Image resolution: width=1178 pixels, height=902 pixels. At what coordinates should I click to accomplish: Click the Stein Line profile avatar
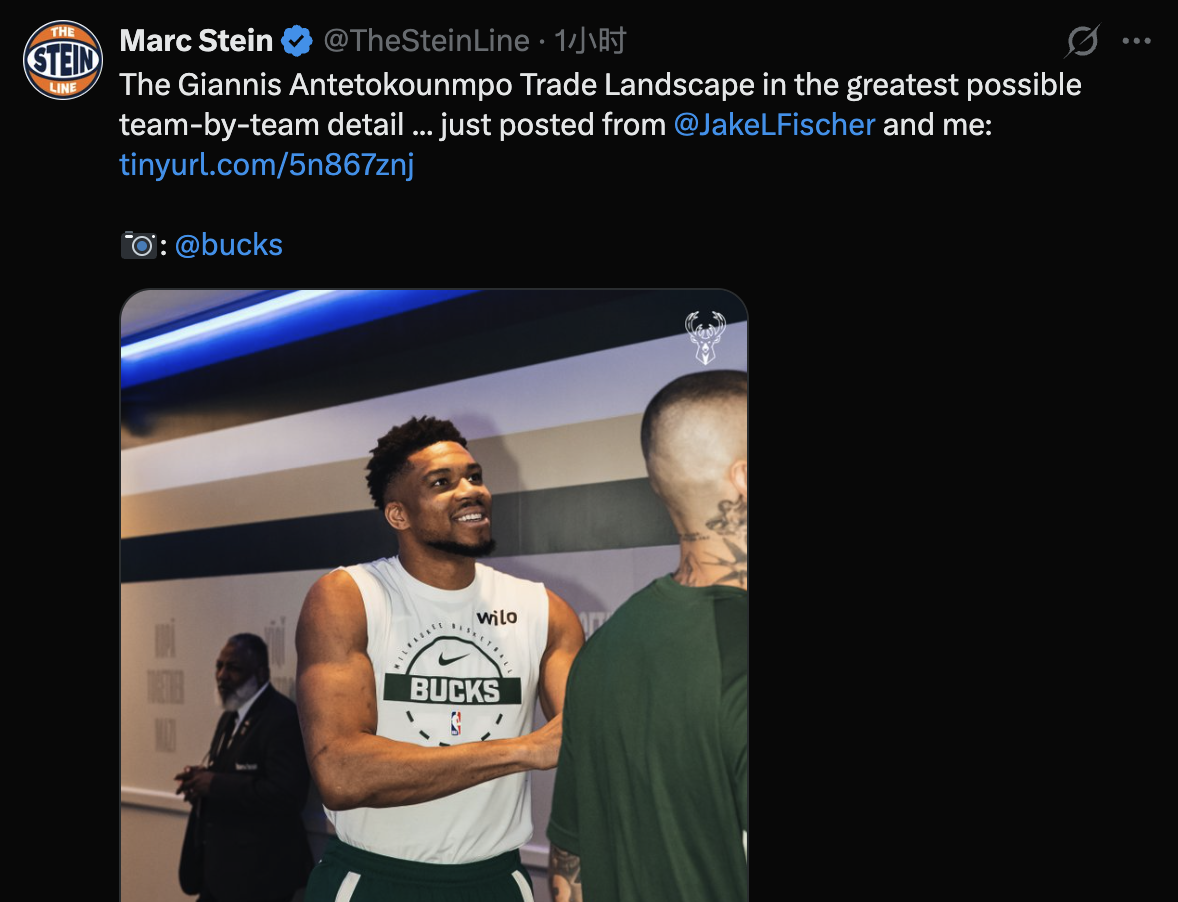point(63,60)
